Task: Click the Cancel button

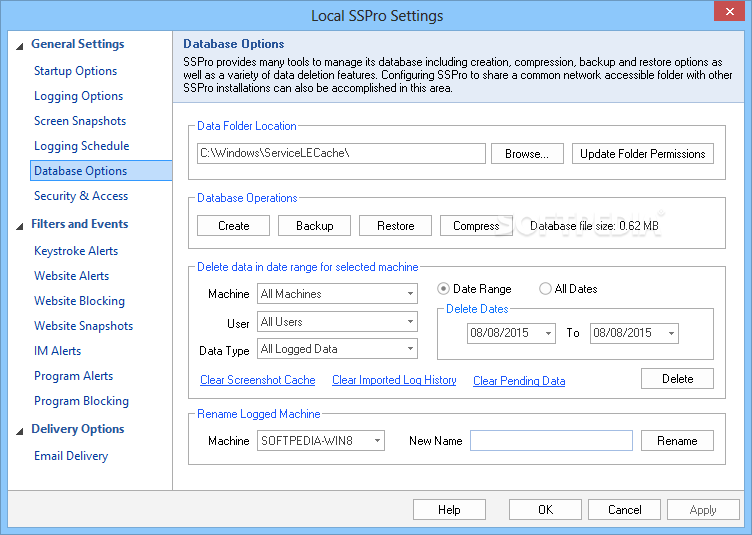Action: click(624, 510)
